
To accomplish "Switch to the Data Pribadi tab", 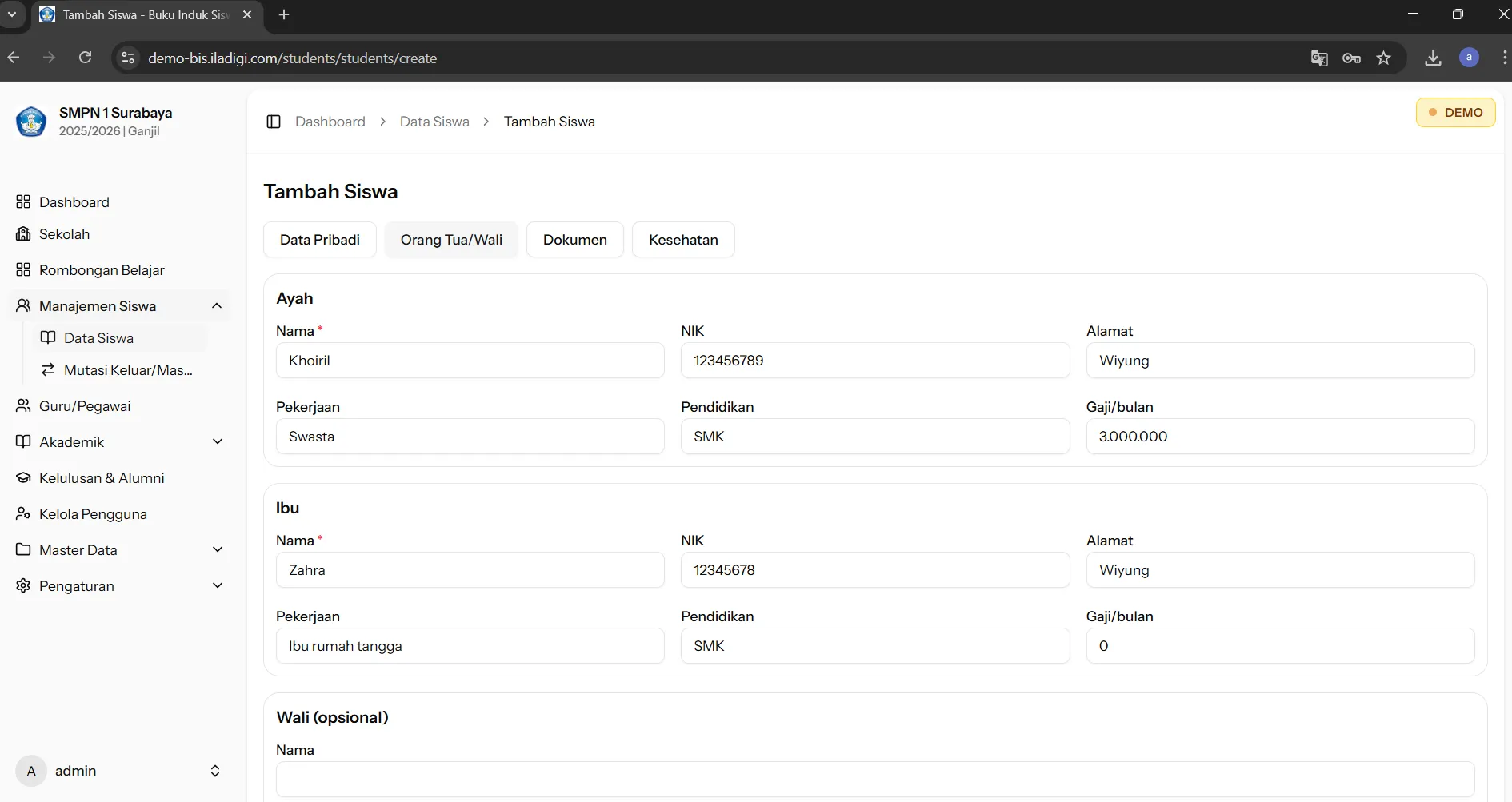I will coord(320,240).
